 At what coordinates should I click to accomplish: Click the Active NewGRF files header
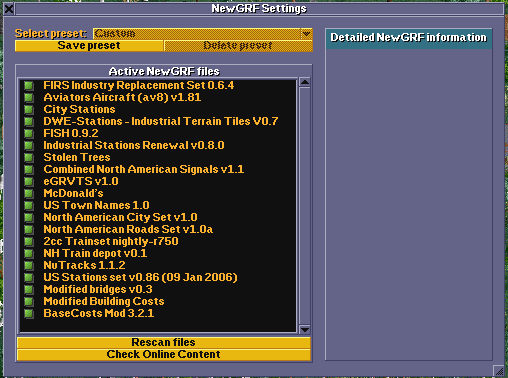pos(164,71)
